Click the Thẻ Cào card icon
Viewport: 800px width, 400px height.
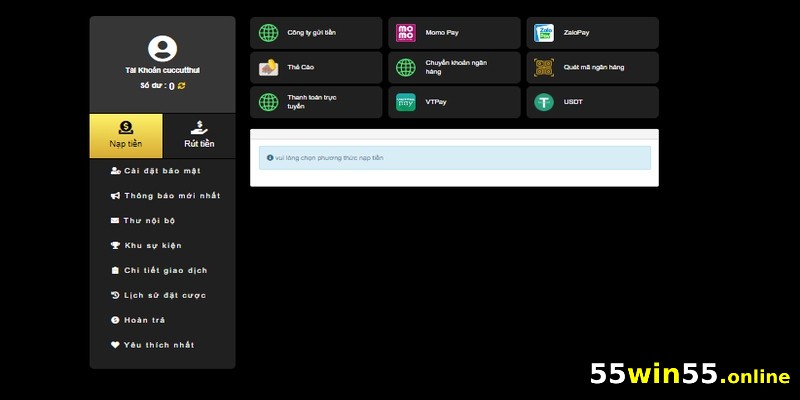pyautogui.click(x=268, y=67)
